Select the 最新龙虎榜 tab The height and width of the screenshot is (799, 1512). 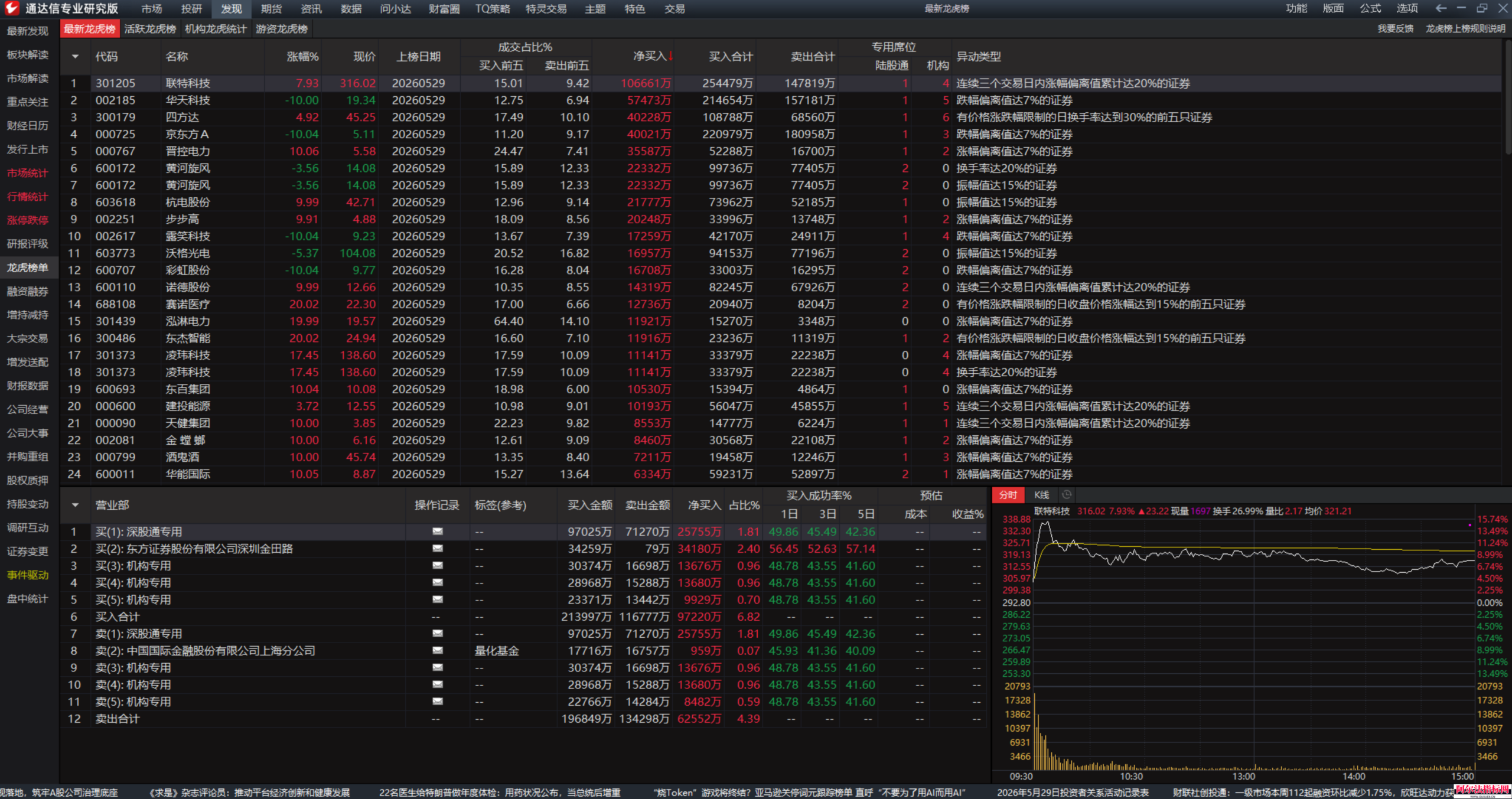coord(90,29)
